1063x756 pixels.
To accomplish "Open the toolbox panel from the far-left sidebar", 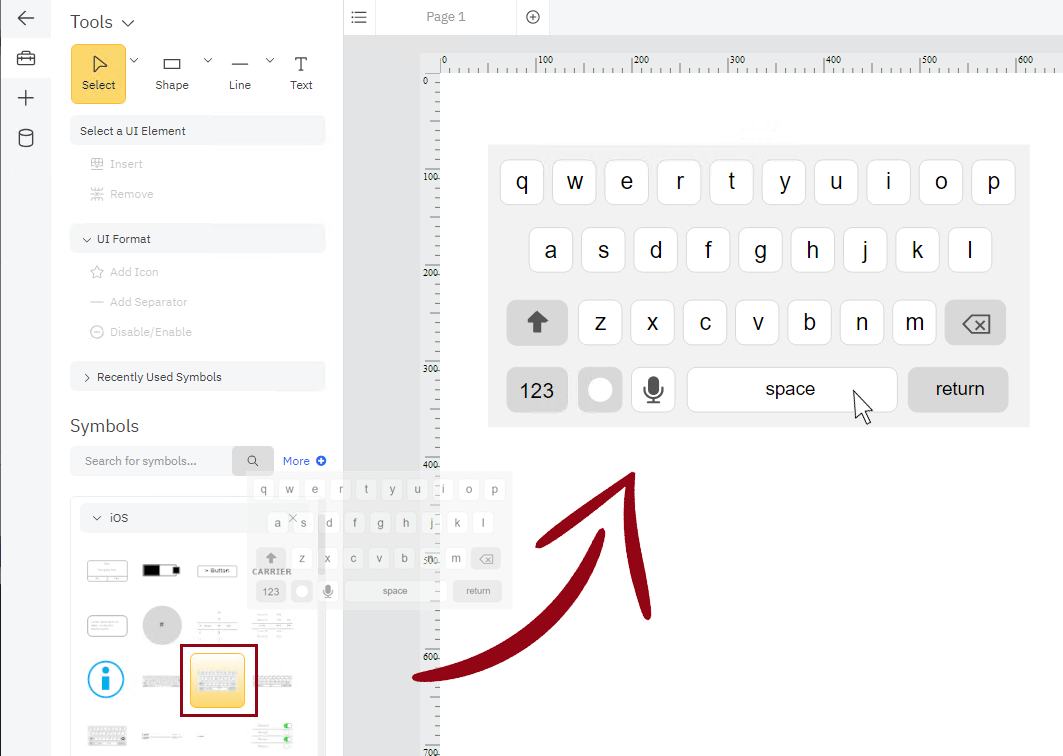I will tap(25, 57).
